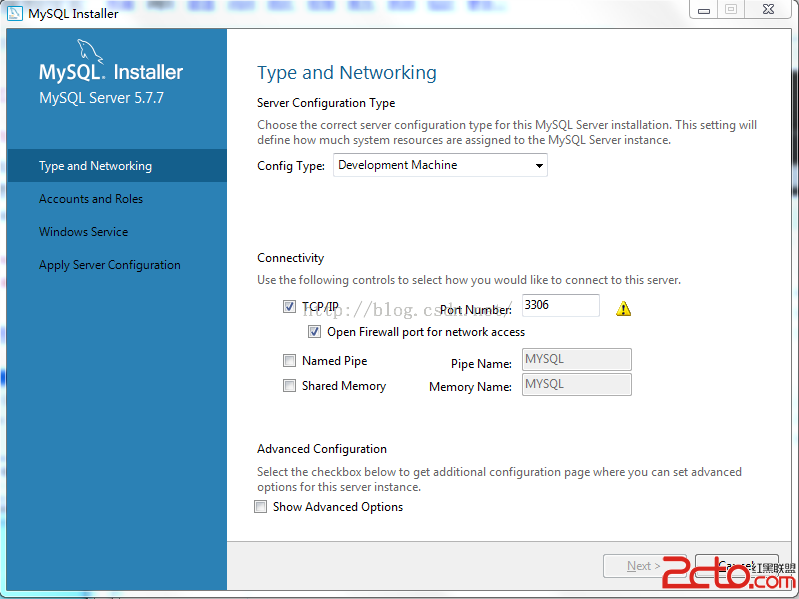
Task: Go to Accounts and Roles step
Action: tap(91, 199)
